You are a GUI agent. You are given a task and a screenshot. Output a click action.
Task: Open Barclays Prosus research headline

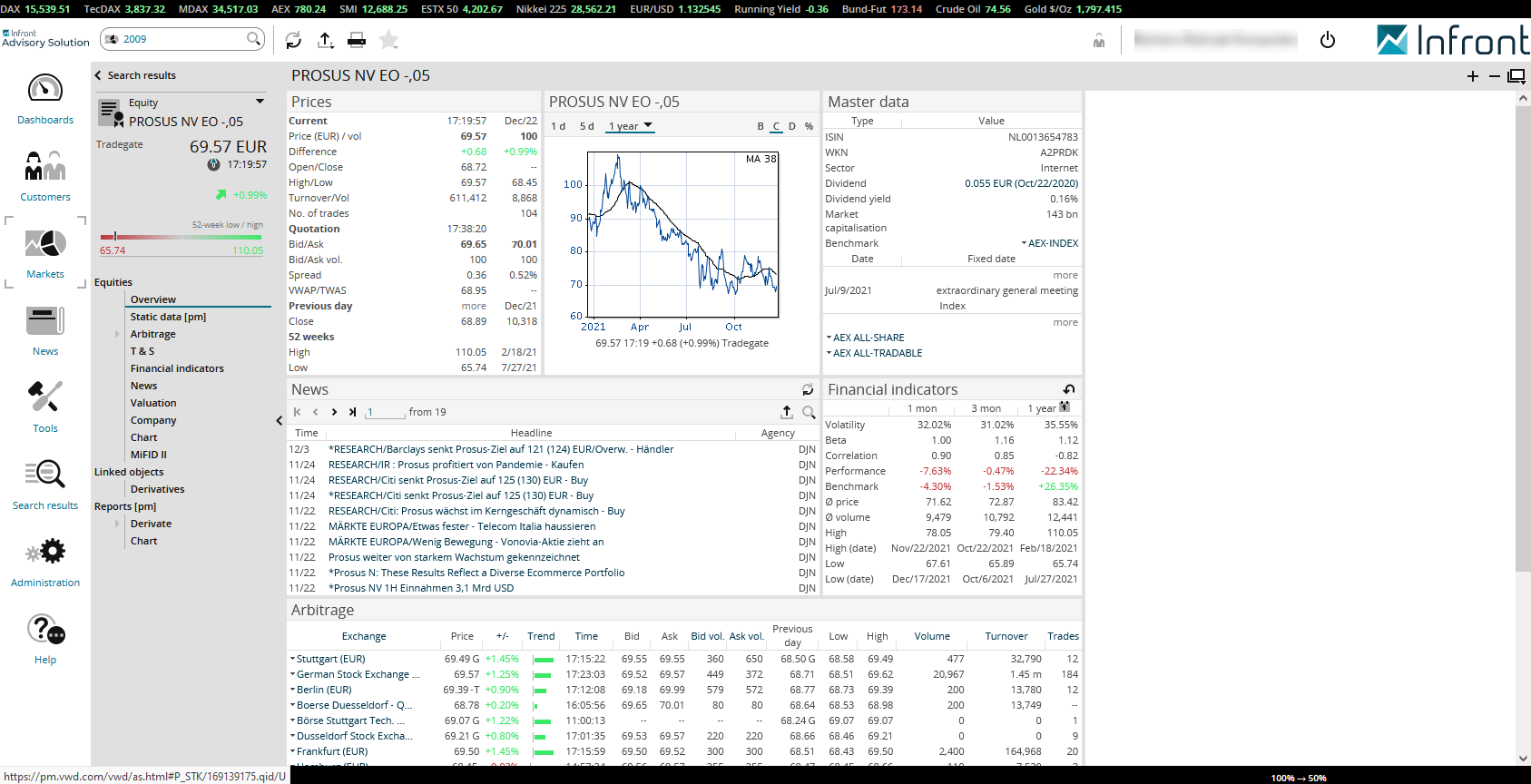click(x=501, y=449)
